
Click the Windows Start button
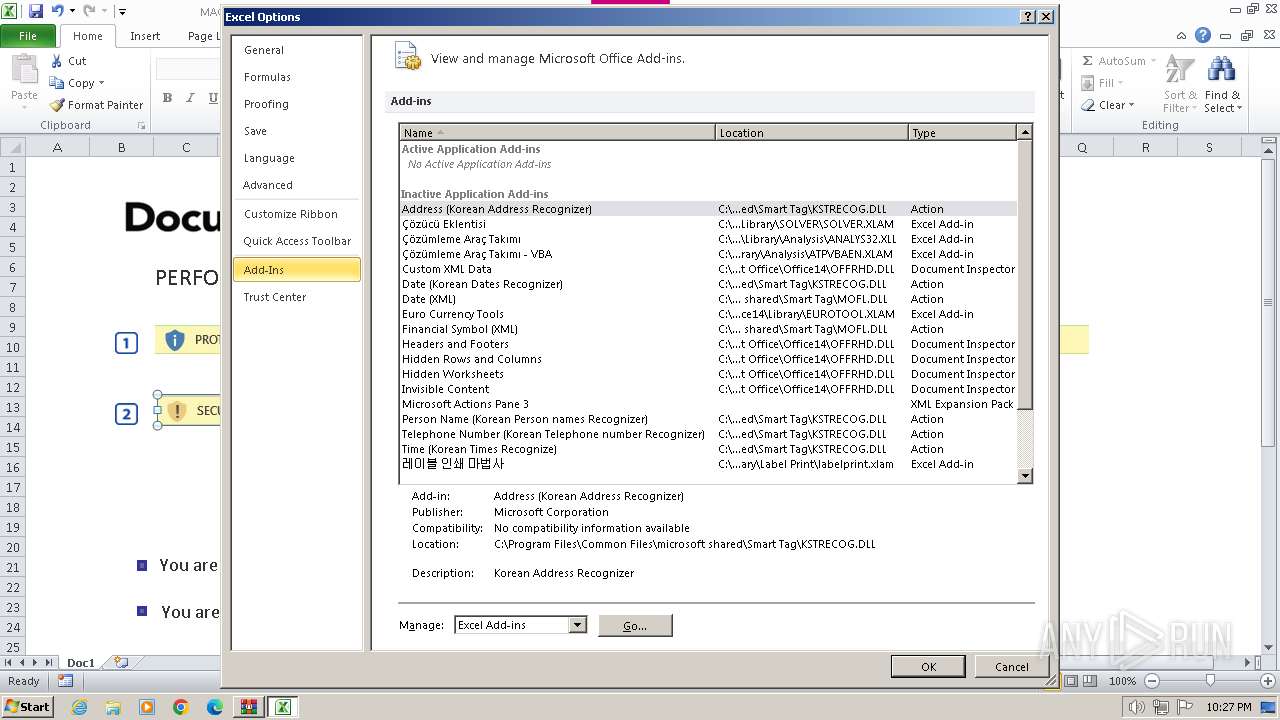pyautogui.click(x=27, y=707)
